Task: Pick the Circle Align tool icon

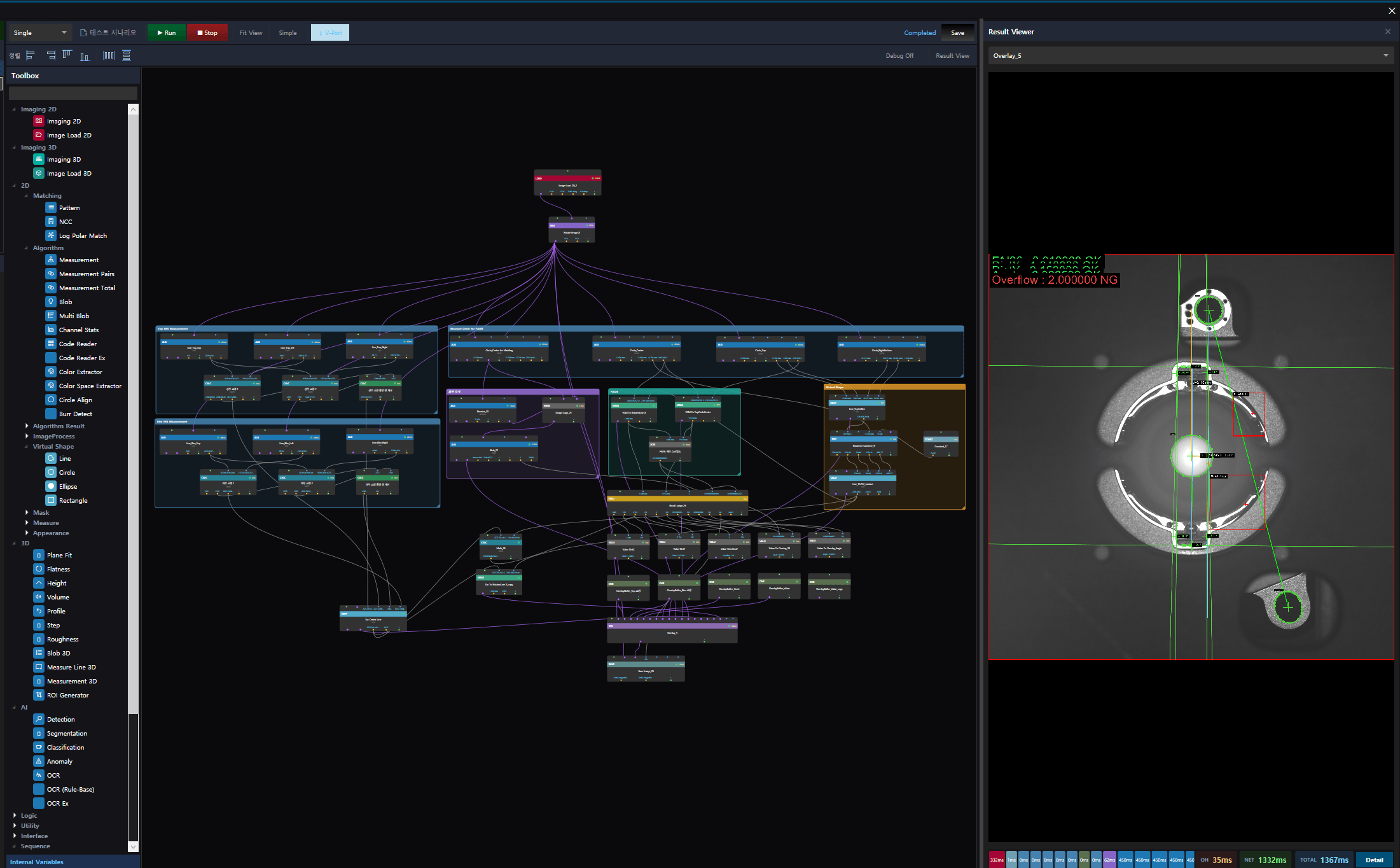Action: coord(51,400)
